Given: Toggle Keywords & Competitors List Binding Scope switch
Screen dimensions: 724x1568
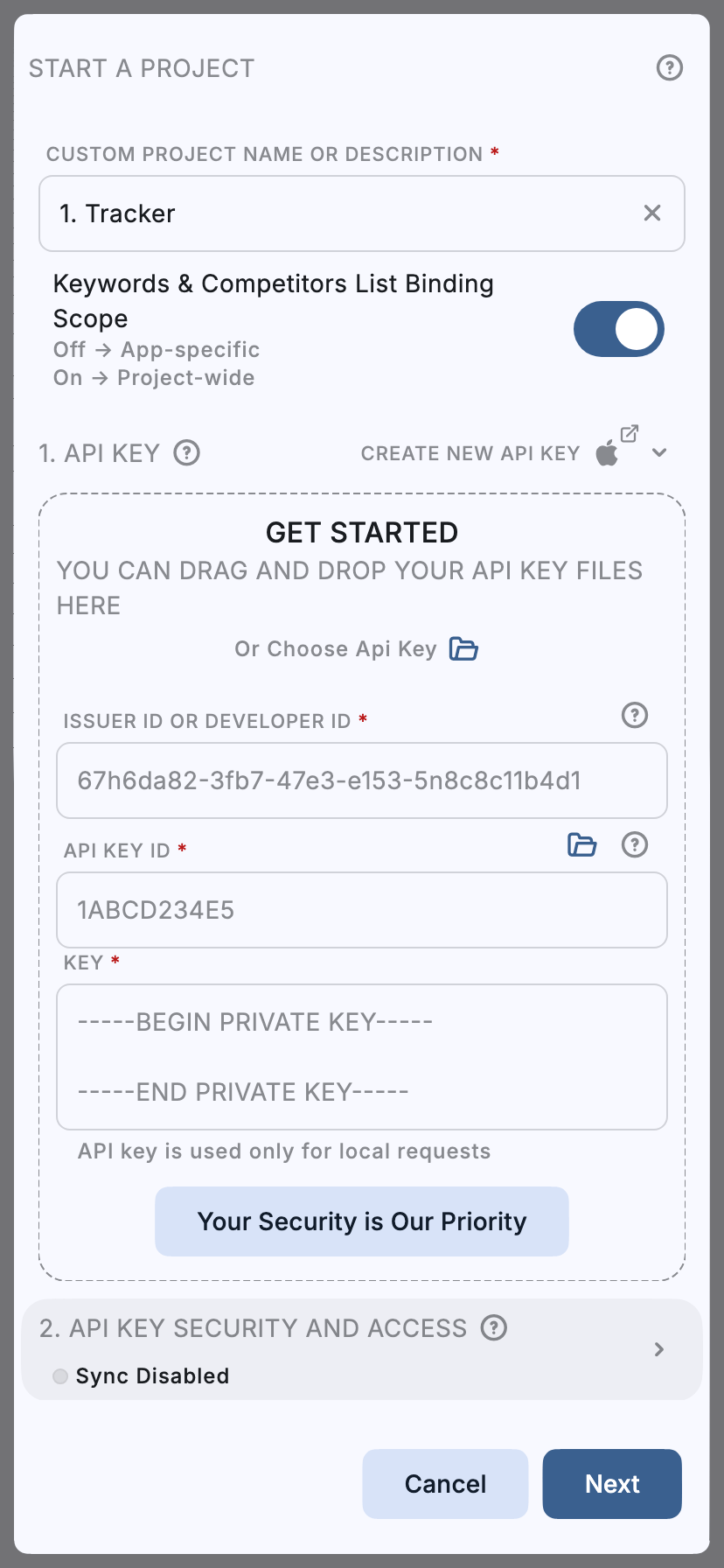Looking at the screenshot, I should coord(619,330).
